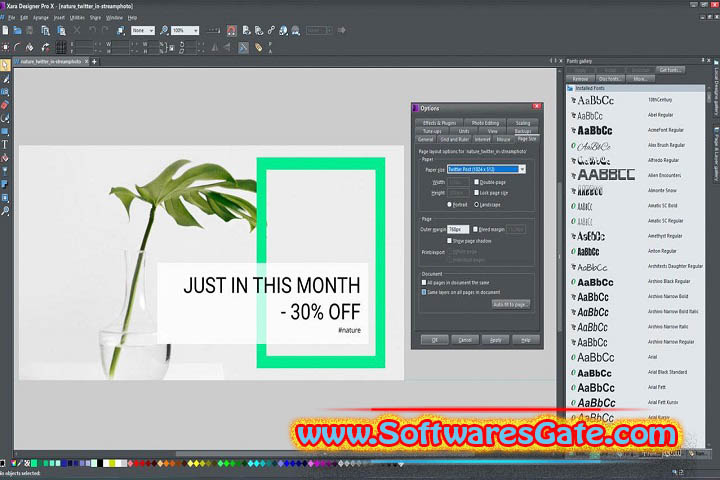This screenshot has width=720, height=480.
Task: Switch to the Units tab in Options
Action: (464, 131)
